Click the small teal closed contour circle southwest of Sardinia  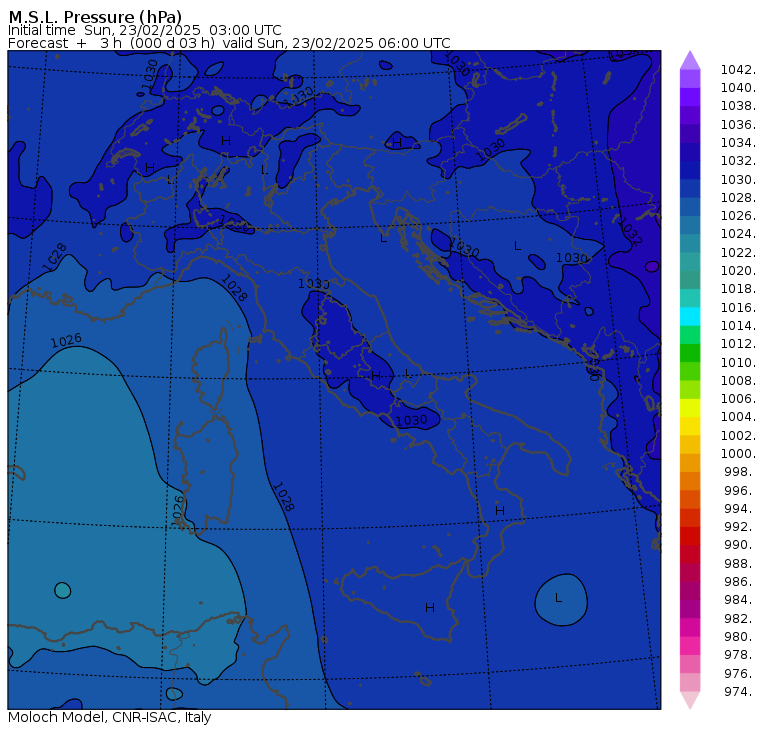63,590
